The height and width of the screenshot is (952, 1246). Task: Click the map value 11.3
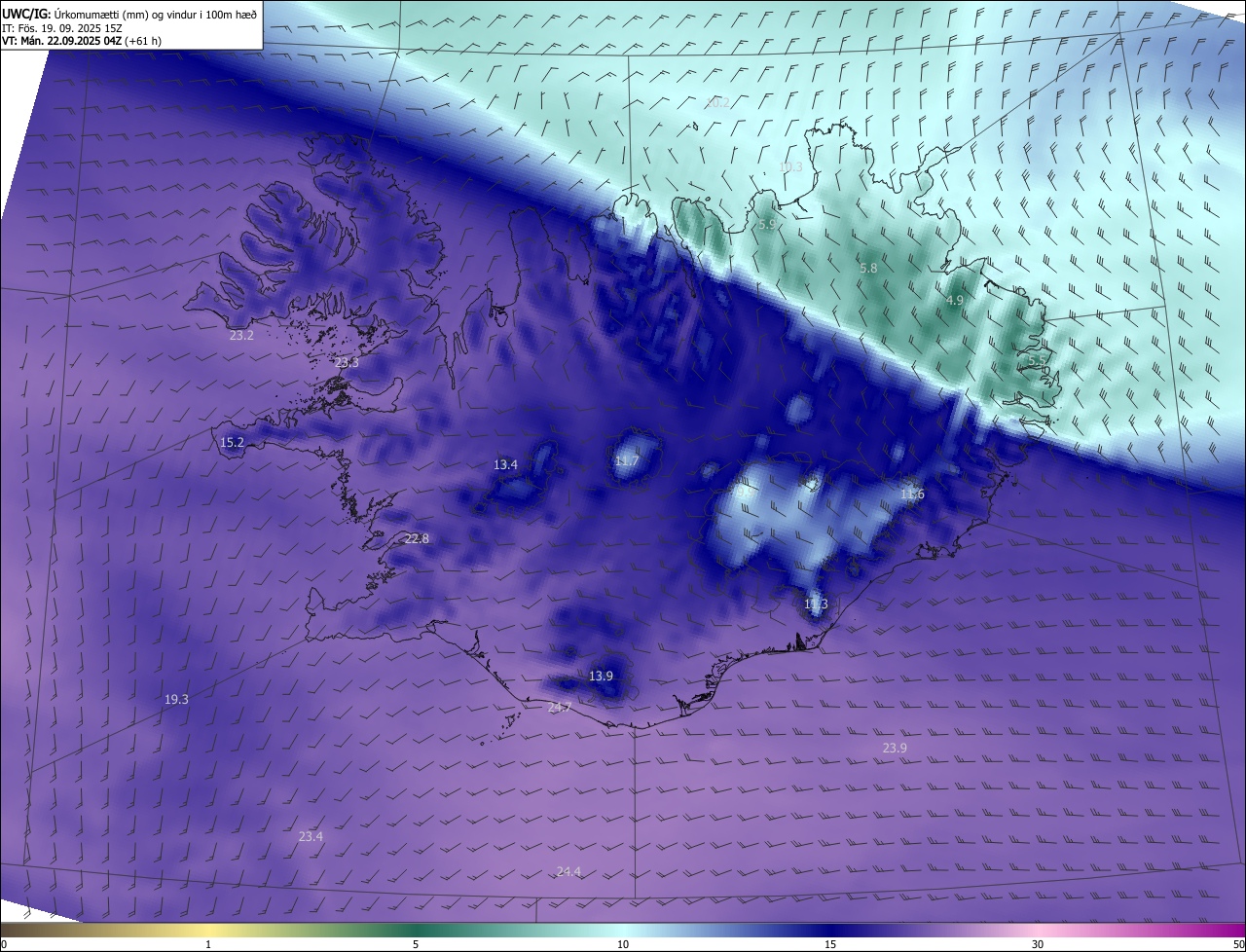click(x=816, y=604)
